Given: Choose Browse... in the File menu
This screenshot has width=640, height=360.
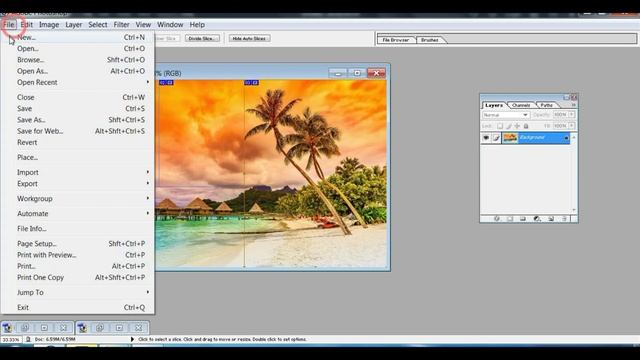Looking at the screenshot, I should 78,60.
